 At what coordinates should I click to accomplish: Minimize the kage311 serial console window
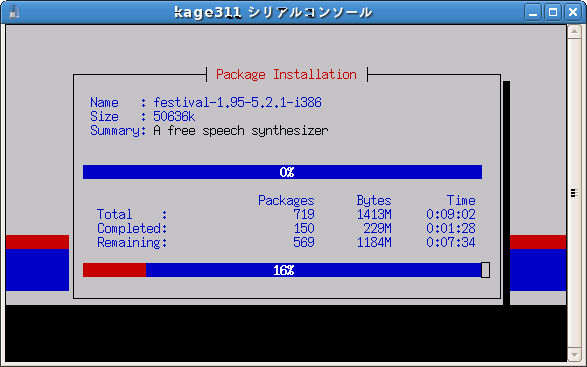[533, 12]
